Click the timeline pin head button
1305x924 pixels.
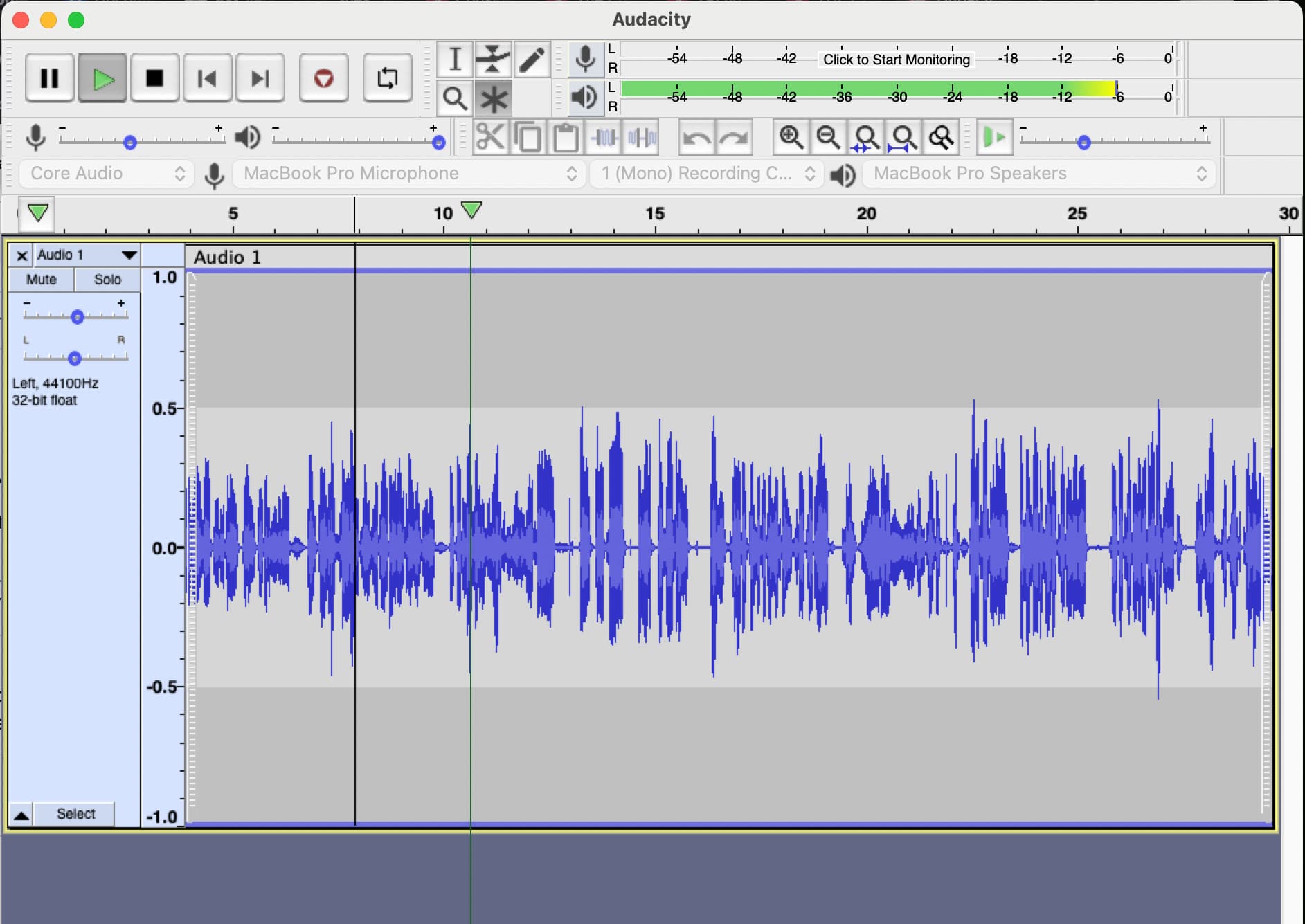[x=37, y=213]
